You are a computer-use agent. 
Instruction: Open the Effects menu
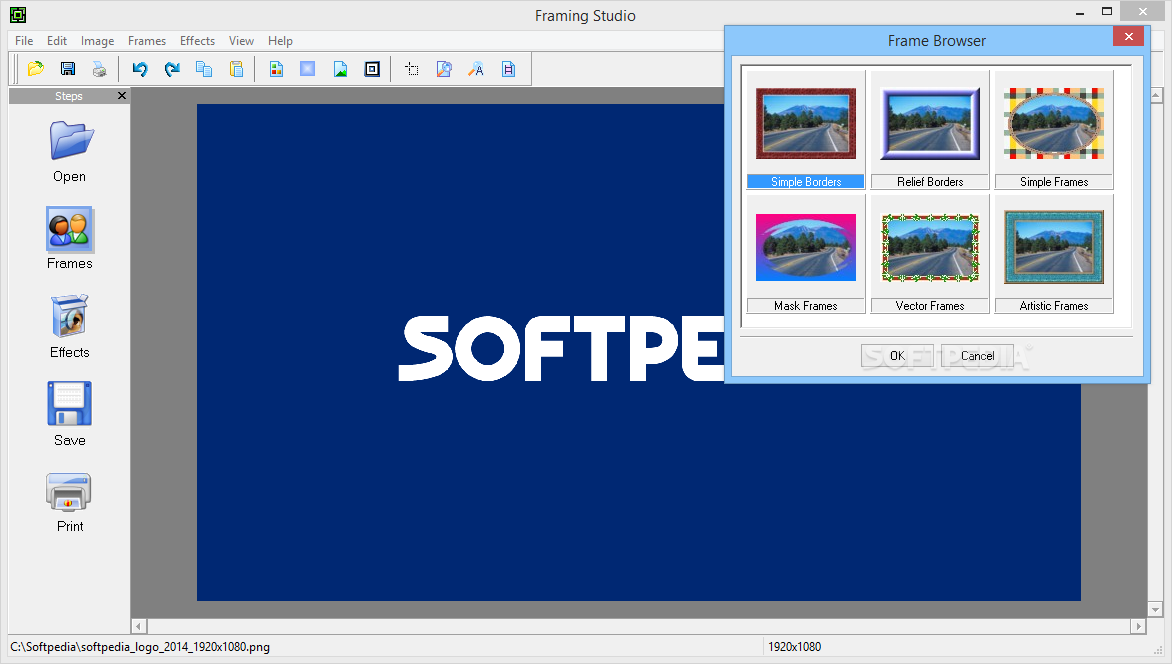(197, 40)
